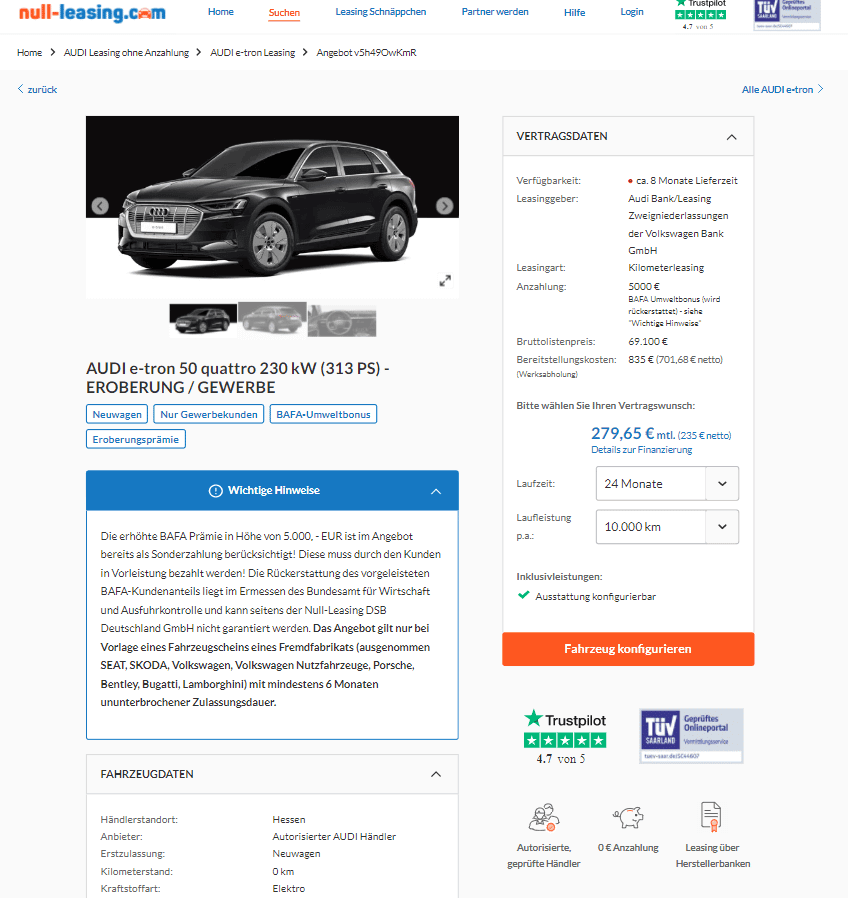Click the Leasing über Herstellerbanken document icon
The image size is (848, 898).
(711, 817)
